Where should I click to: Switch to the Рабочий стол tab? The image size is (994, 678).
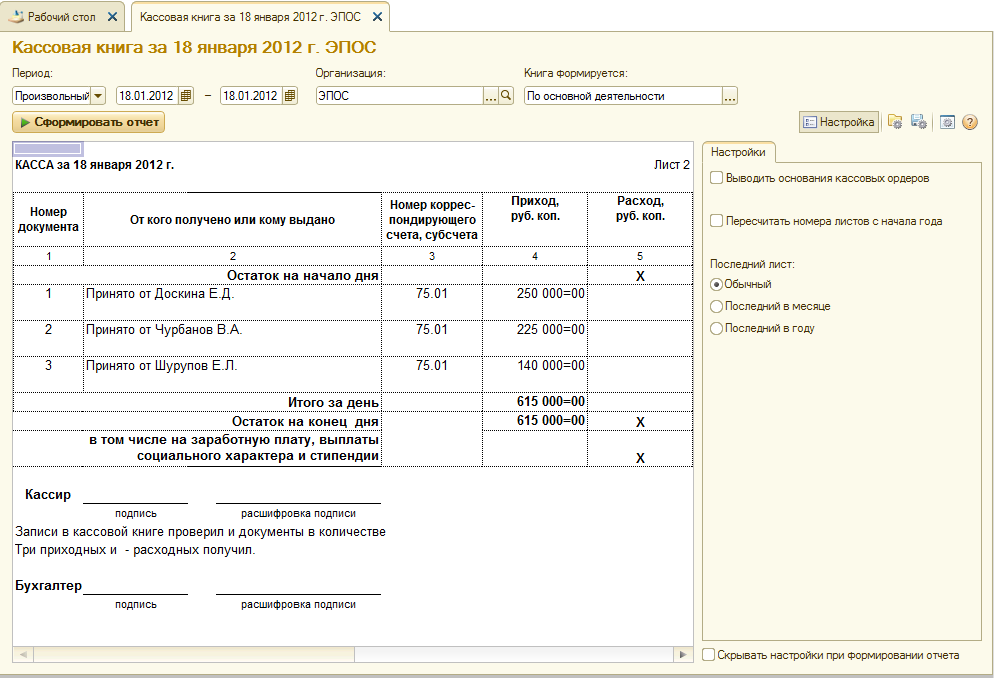click(x=60, y=17)
